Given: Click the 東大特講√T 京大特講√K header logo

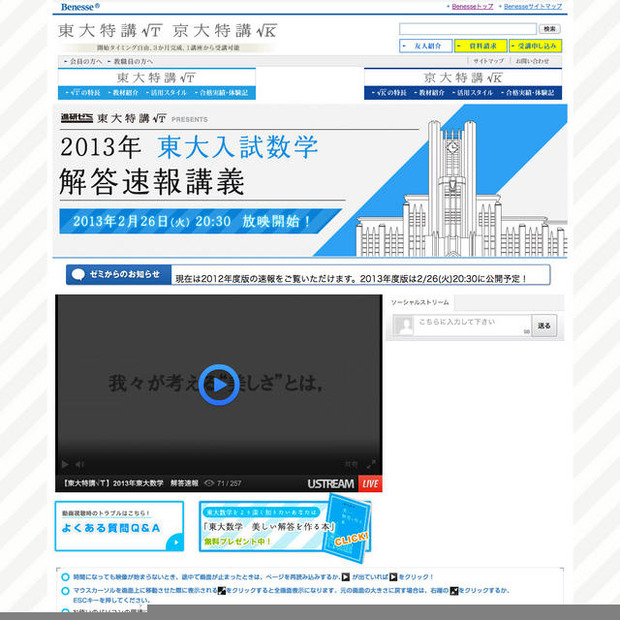Looking at the screenshot, I should 168,31.
